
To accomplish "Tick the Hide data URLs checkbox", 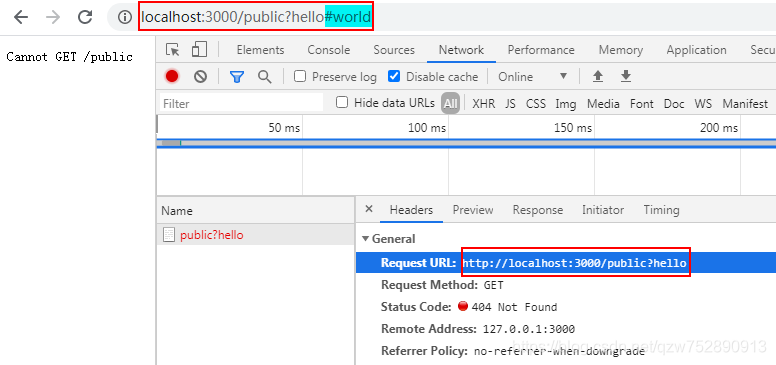I will 341,103.
